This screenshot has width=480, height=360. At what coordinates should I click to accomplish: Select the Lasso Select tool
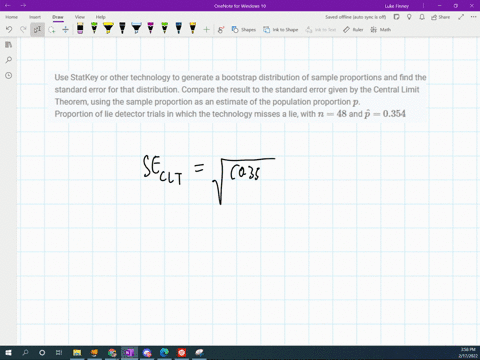pos(51,30)
